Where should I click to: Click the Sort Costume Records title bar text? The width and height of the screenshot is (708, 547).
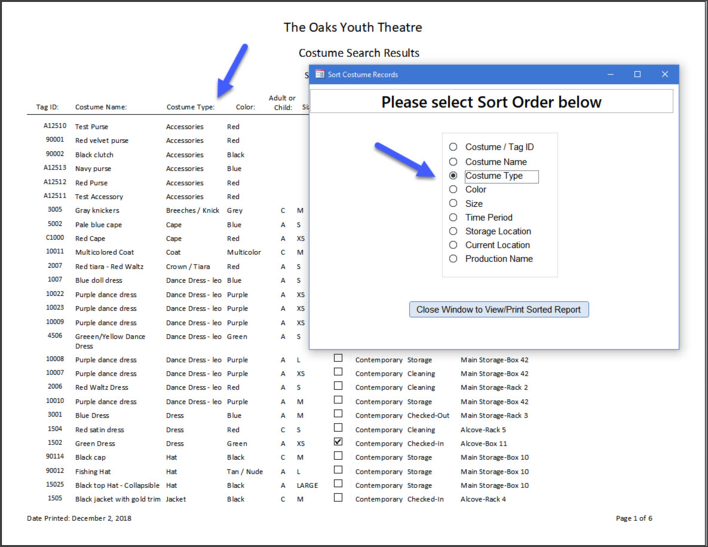coord(363,75)
